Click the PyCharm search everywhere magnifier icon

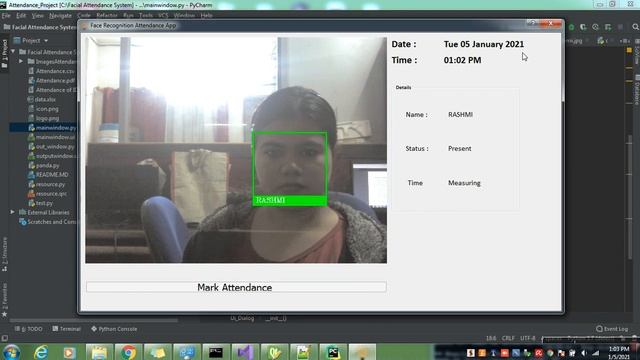(x=635, y=27)
